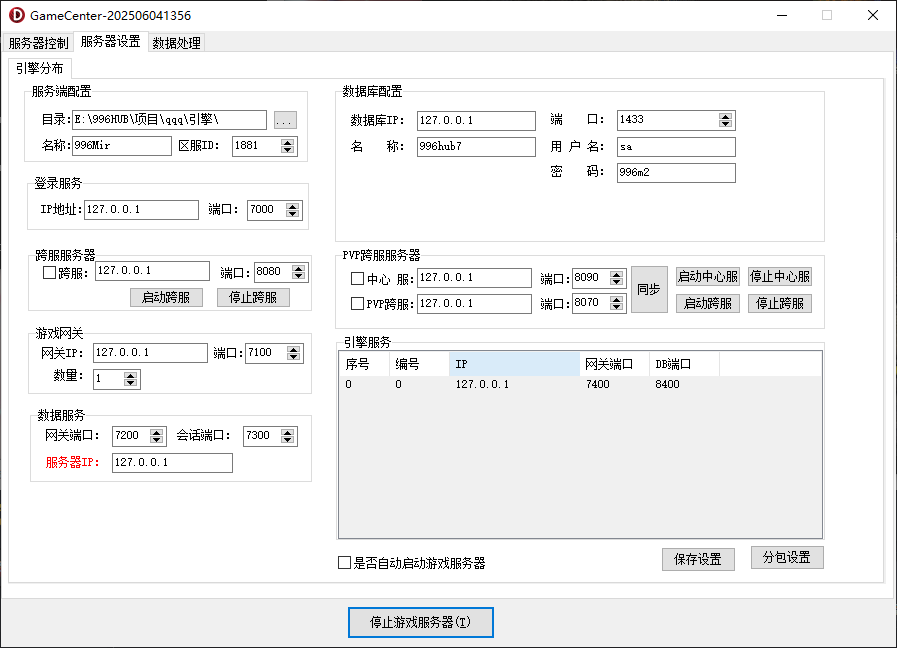Image resolution: width=897 pixels, height=648 pixels.
Task: Click the 启动中心服 button
Action: pyautogui.click(x=708, y=277)
